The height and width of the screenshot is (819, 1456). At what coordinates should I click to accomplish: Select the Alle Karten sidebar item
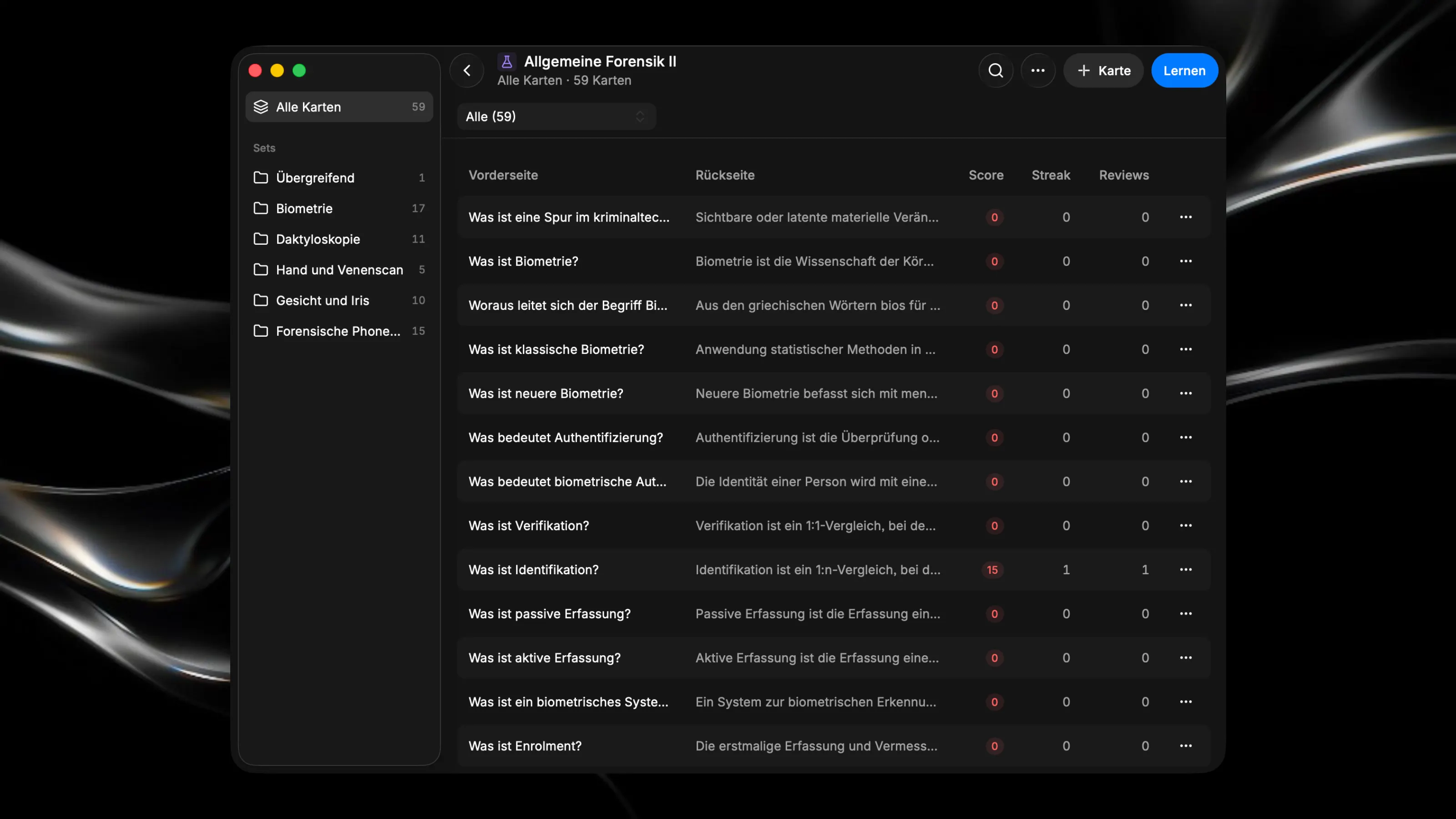(339, 107)
